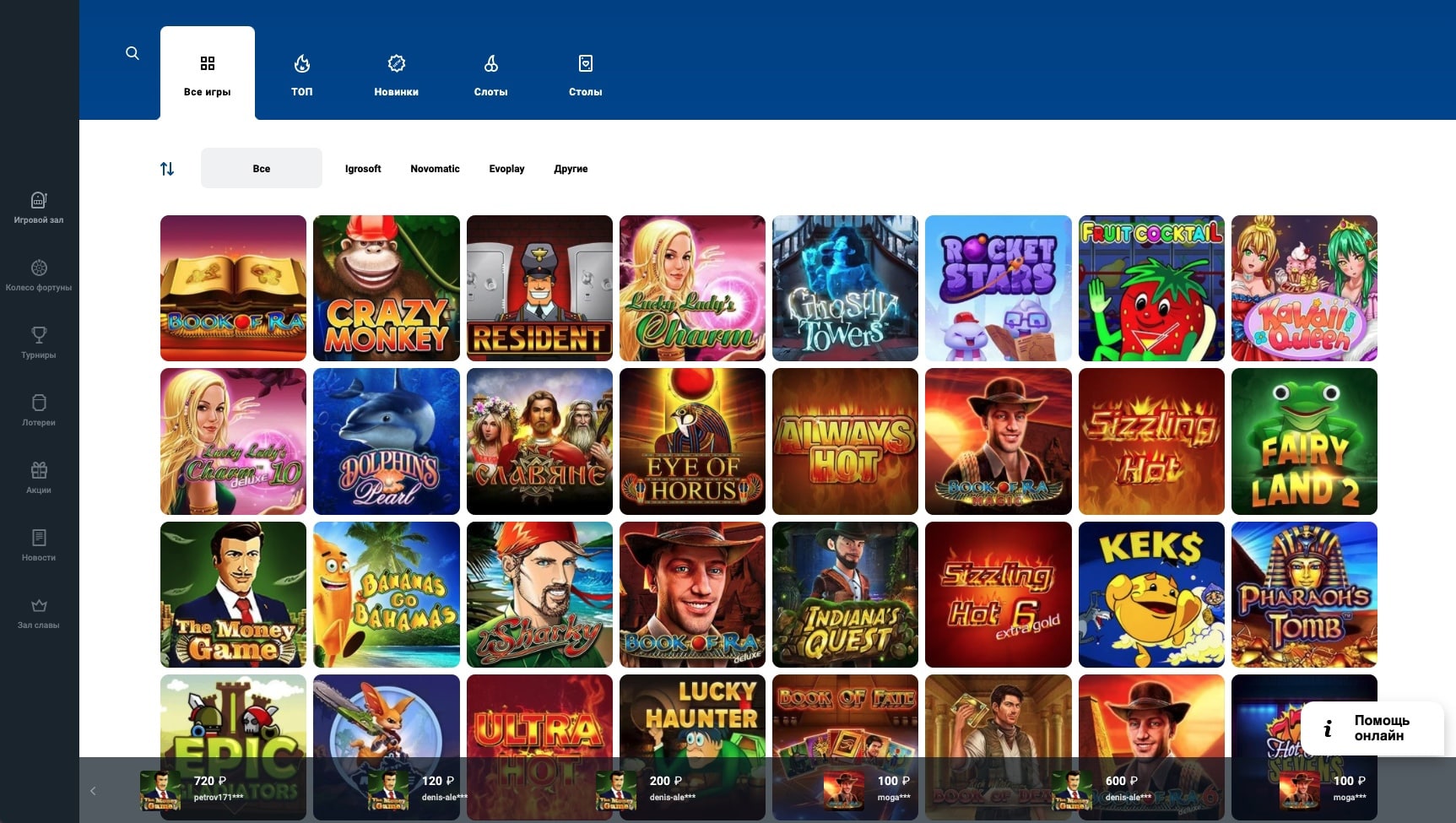Screen dimensions: 1456x823
Task: Filter games by Novomatic provider
Action: click(x=435, y=169)
